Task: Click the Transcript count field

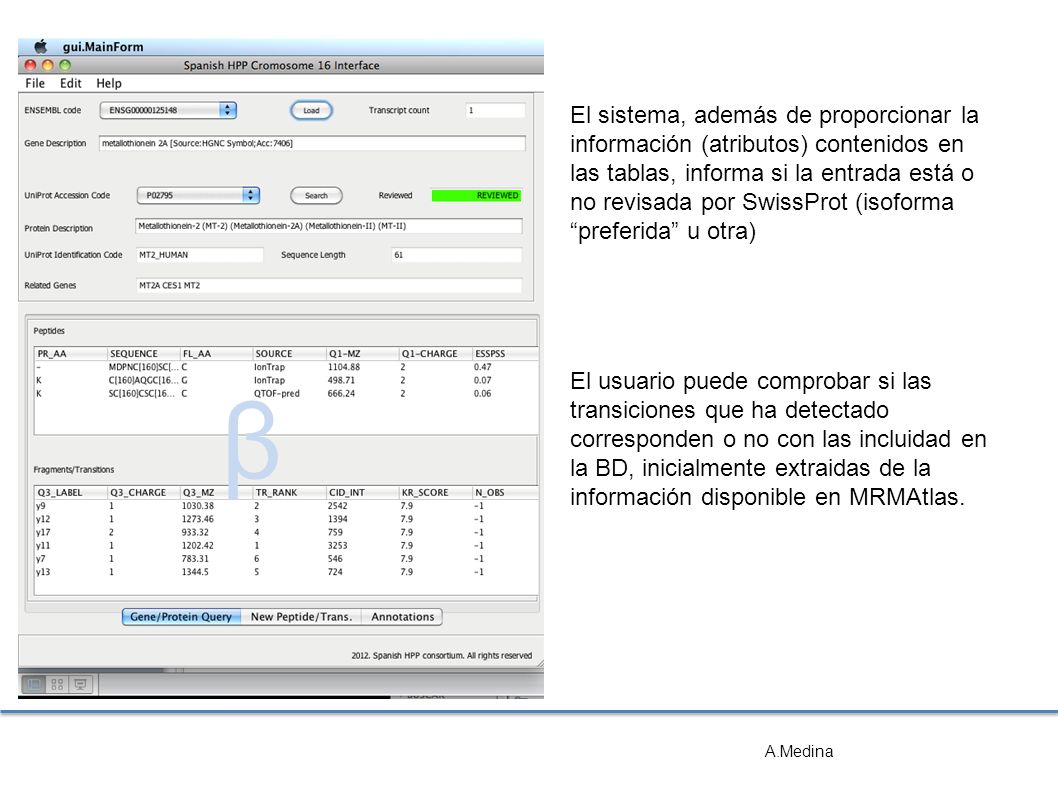Action: coord(495,110)
